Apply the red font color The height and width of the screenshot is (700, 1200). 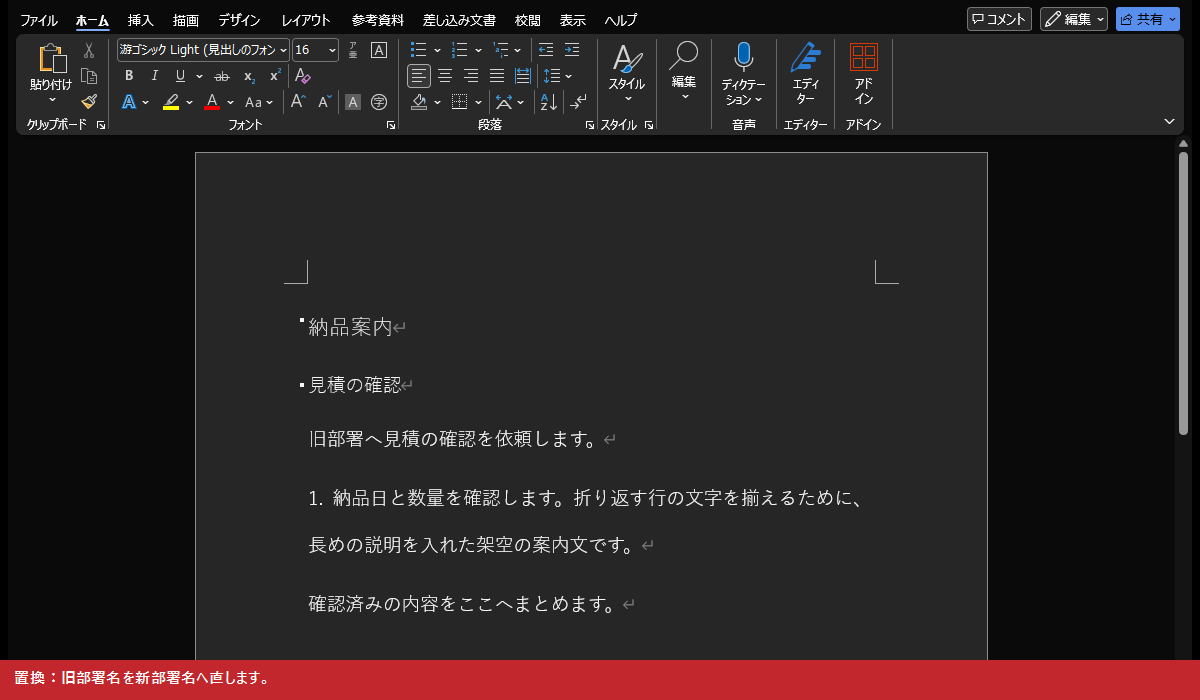click(212, 102)
